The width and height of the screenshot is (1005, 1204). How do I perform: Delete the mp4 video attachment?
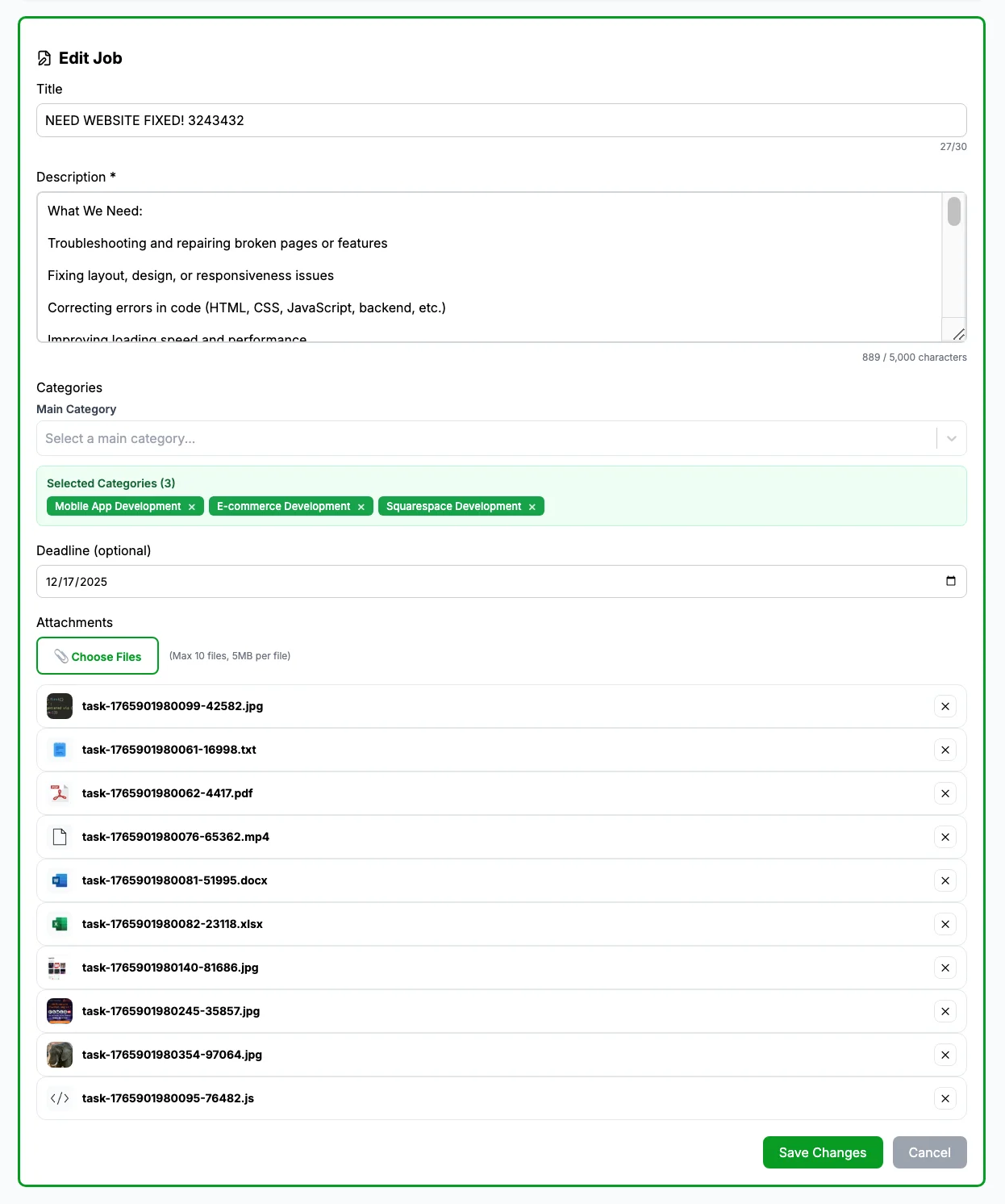point(945,837)
